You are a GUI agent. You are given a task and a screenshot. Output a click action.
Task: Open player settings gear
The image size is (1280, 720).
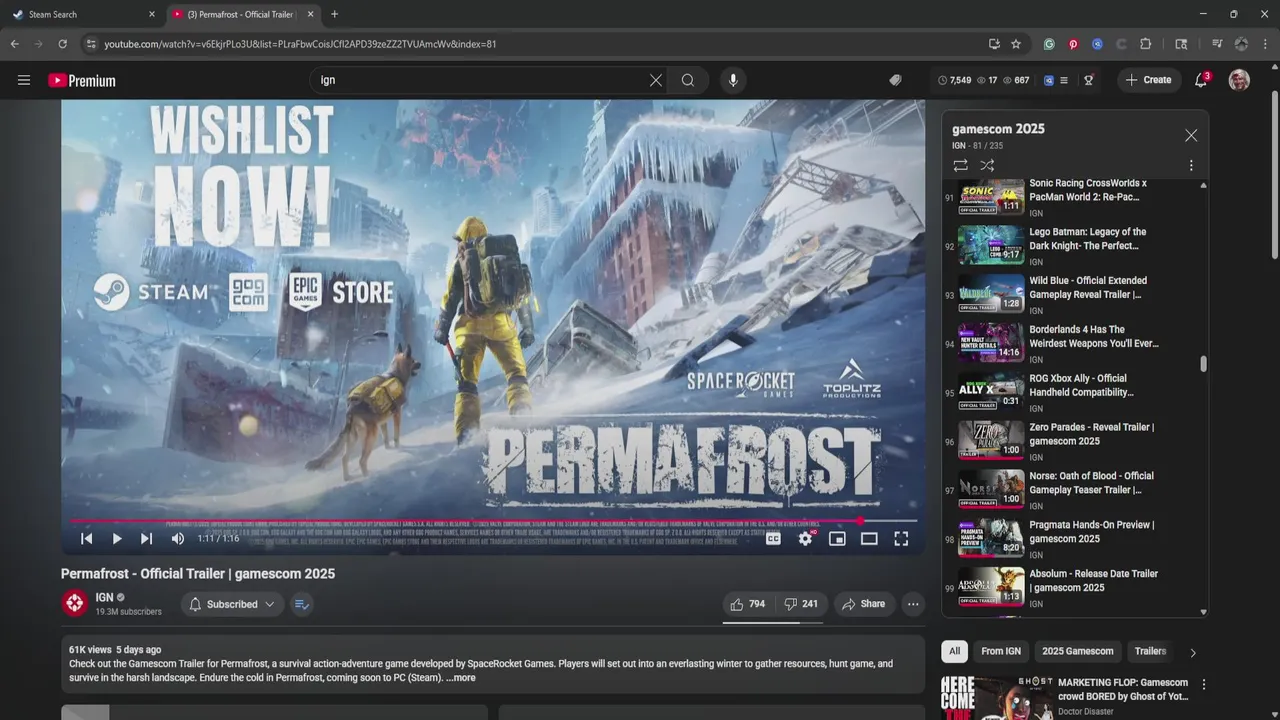pyautogui.click(x=805, y=538)
